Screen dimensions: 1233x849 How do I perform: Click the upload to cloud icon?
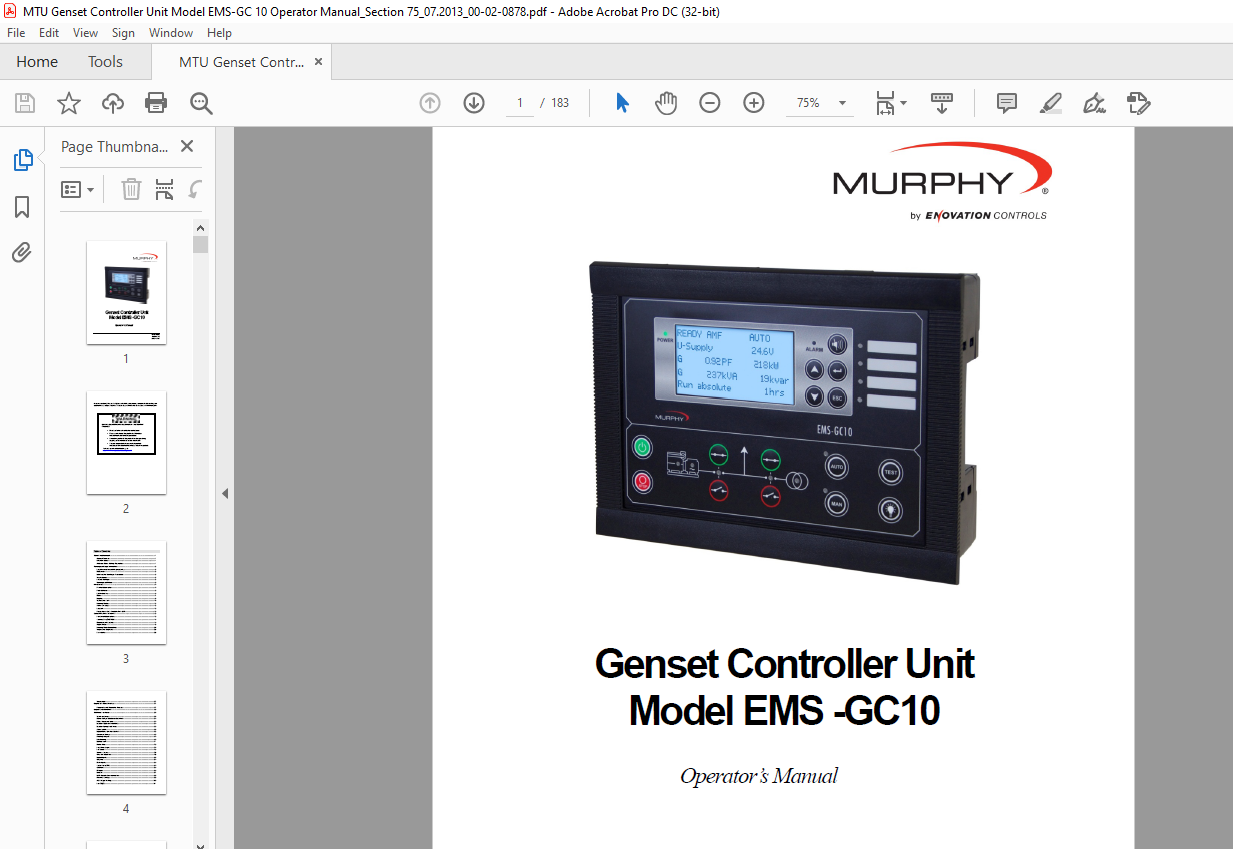point(113,103)
